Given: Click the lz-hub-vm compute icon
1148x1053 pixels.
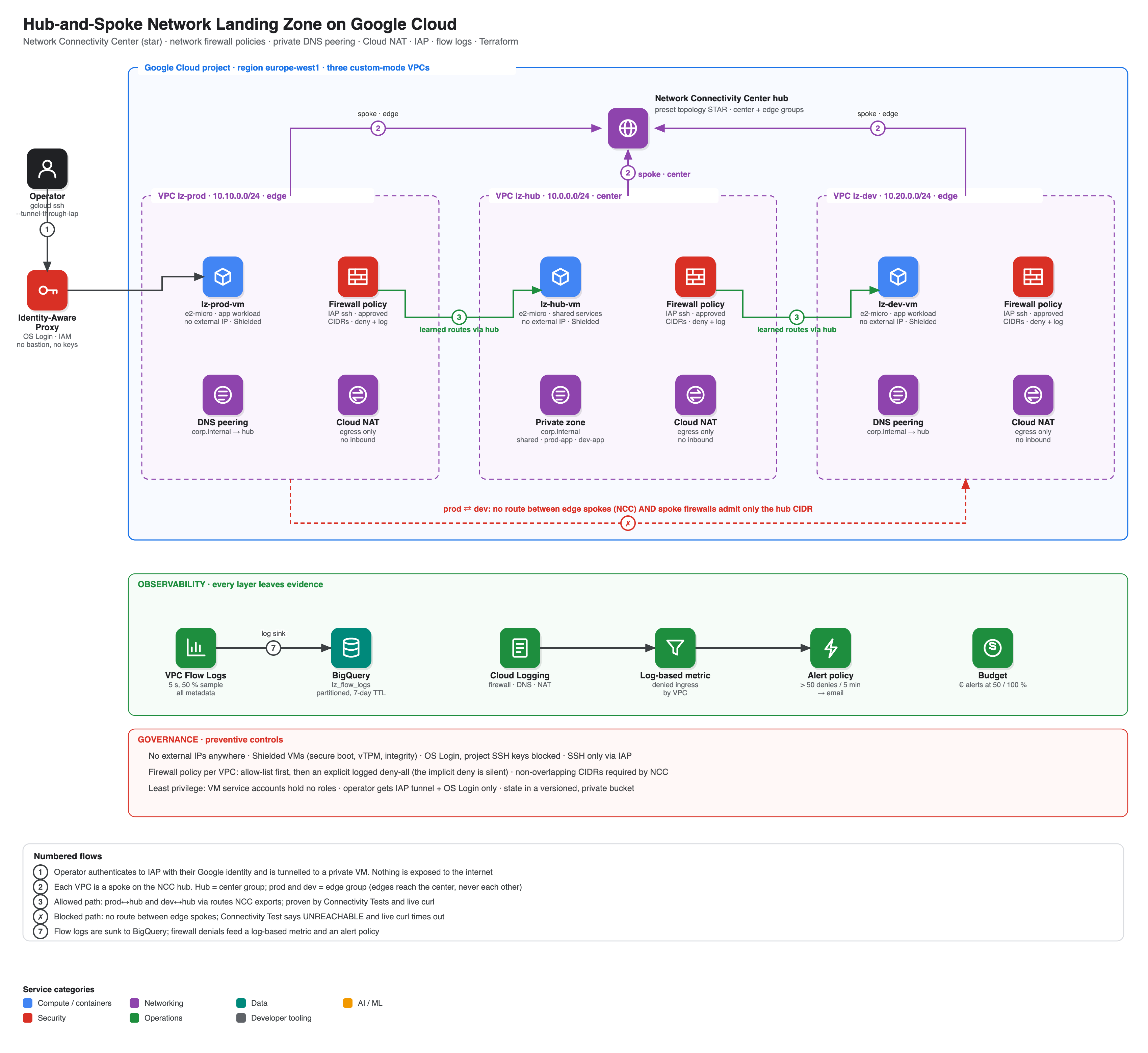Looking at the screenshot, I should click(560, 277).
